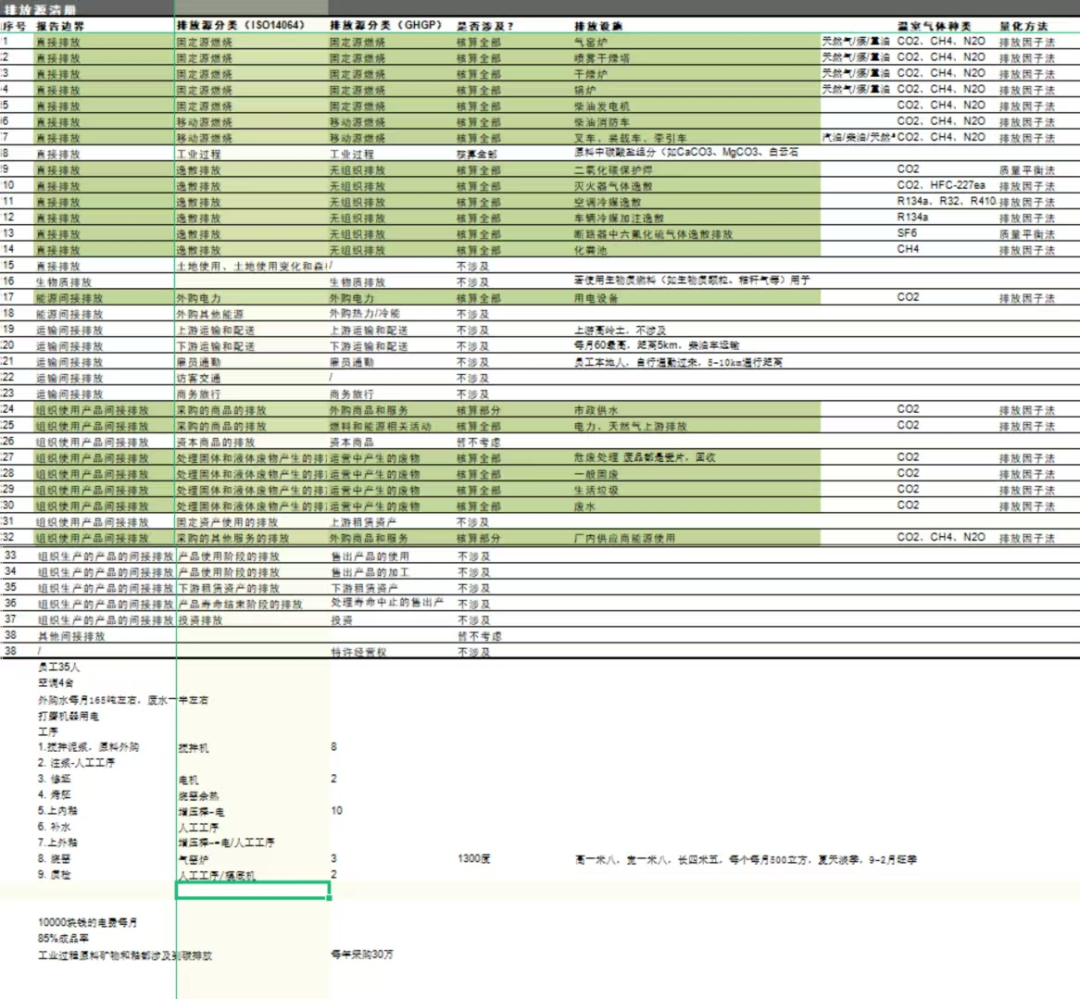Click the 用电设备 facility cell
This screenshot has height=999, width=1080.
pyautogui.click(x=596, y=297)
